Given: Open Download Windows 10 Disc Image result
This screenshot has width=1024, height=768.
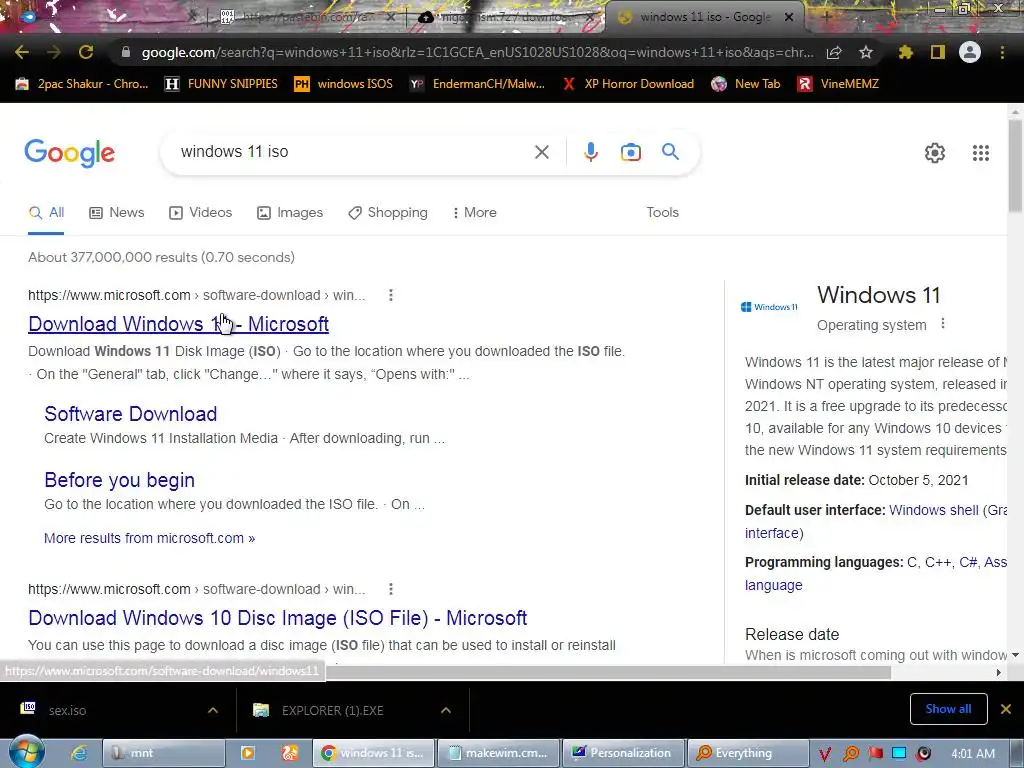Looking at the screenshot, I should click(278, 618).
